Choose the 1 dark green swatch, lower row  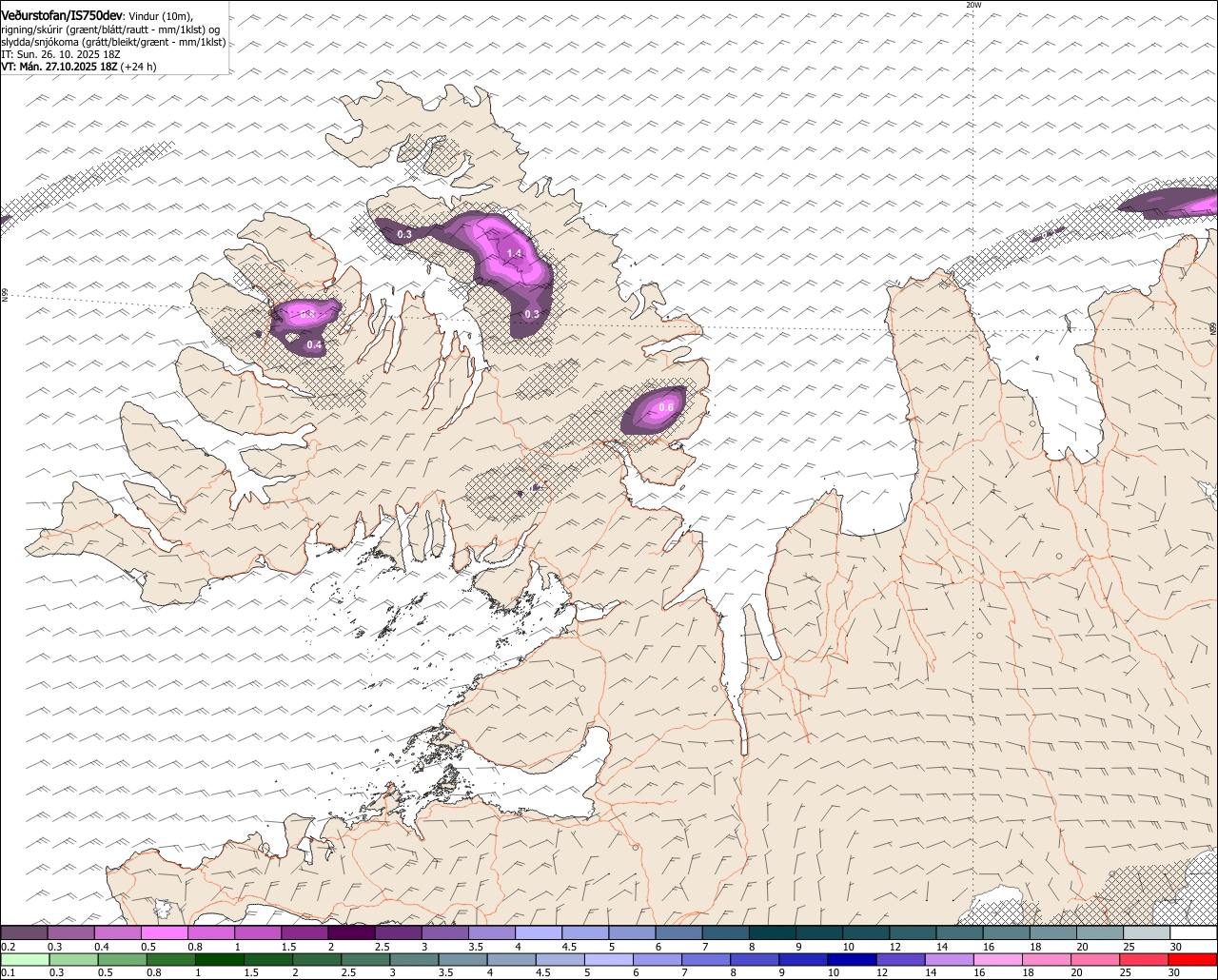tap(220, 959)
